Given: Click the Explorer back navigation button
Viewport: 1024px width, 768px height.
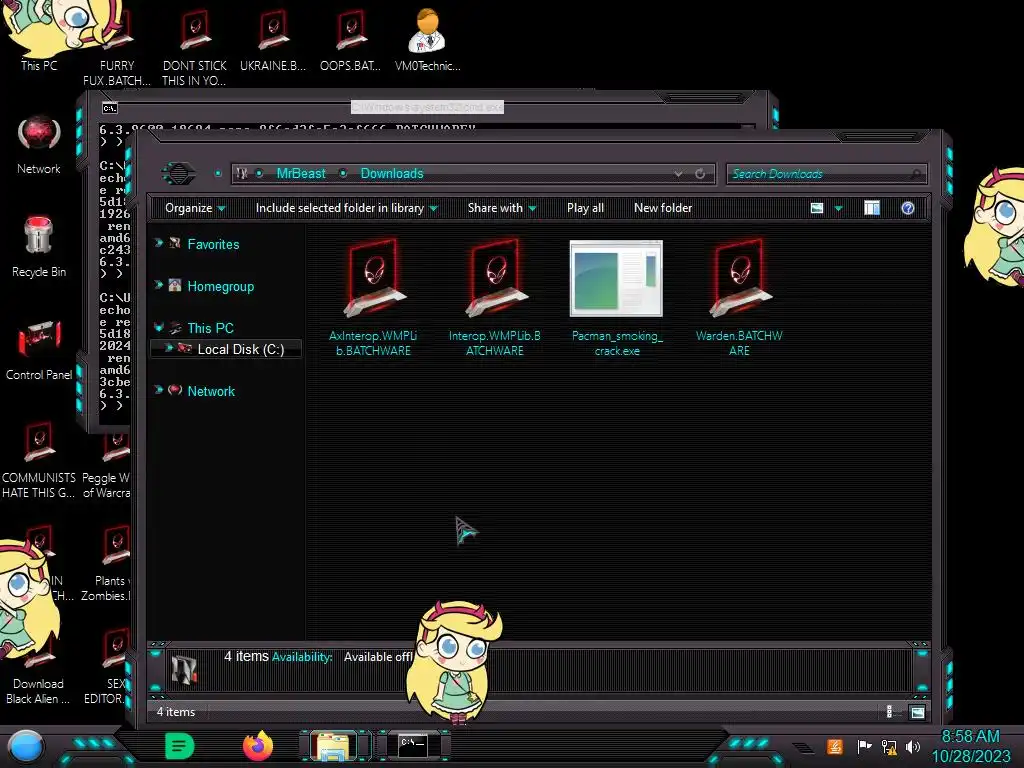Looking at the screenshot, I should pyautogui.click(x=178, y=174).
